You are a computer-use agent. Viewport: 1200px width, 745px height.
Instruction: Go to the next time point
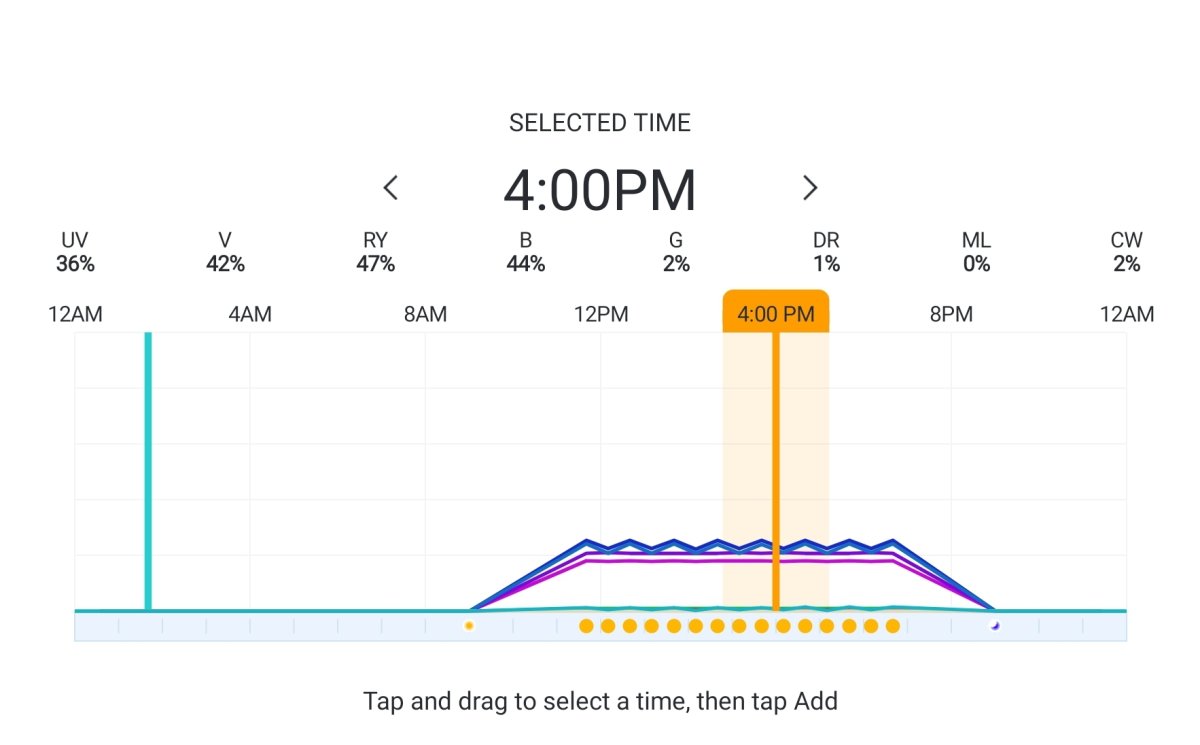click(x=810, y=187)
